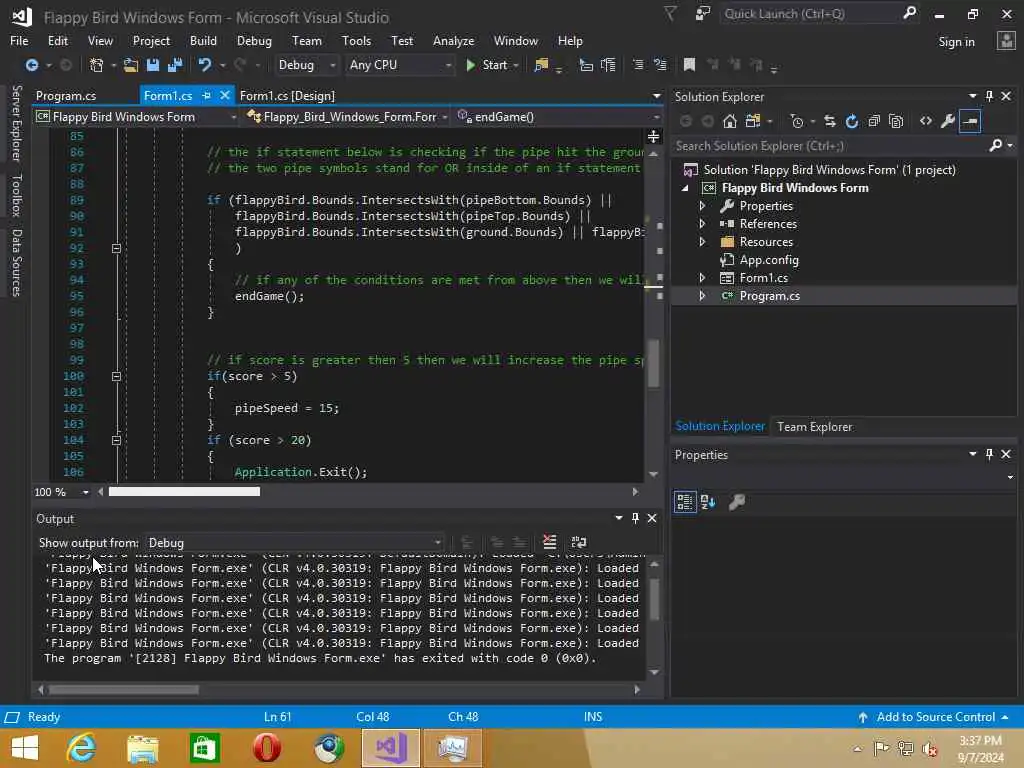1024x768 pixels.
Task: Click the Navigate Backward toolbar icon
Action: 31,65
